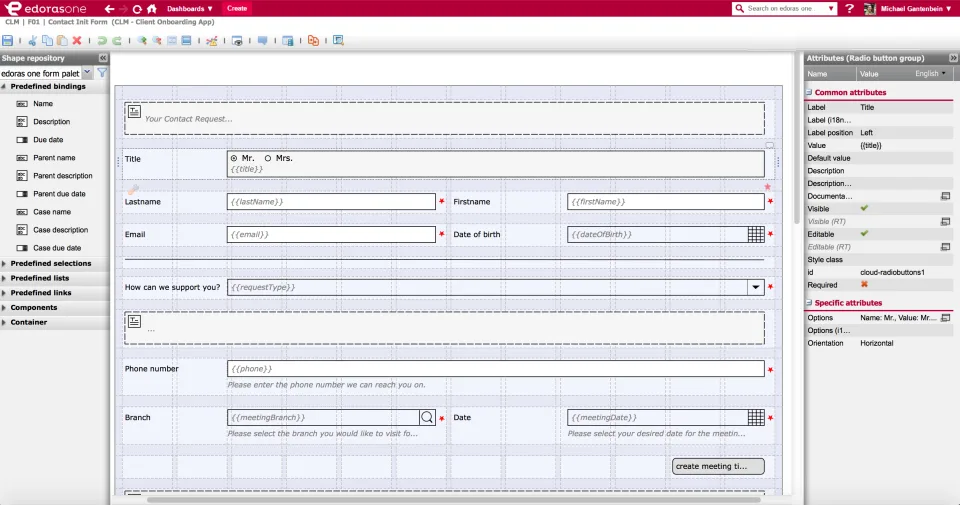The height and width of the screenshot is (505, 960).
Task: Click the red Create button
Action: pos(237,9)
